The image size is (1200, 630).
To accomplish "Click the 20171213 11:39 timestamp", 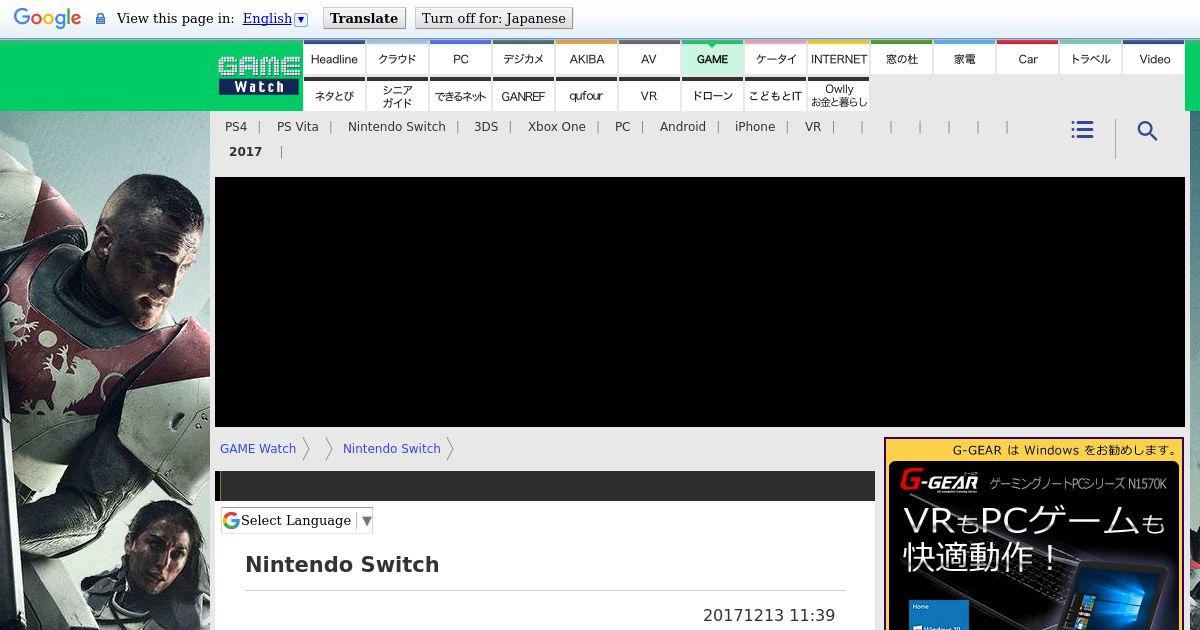I will point(769,616).
